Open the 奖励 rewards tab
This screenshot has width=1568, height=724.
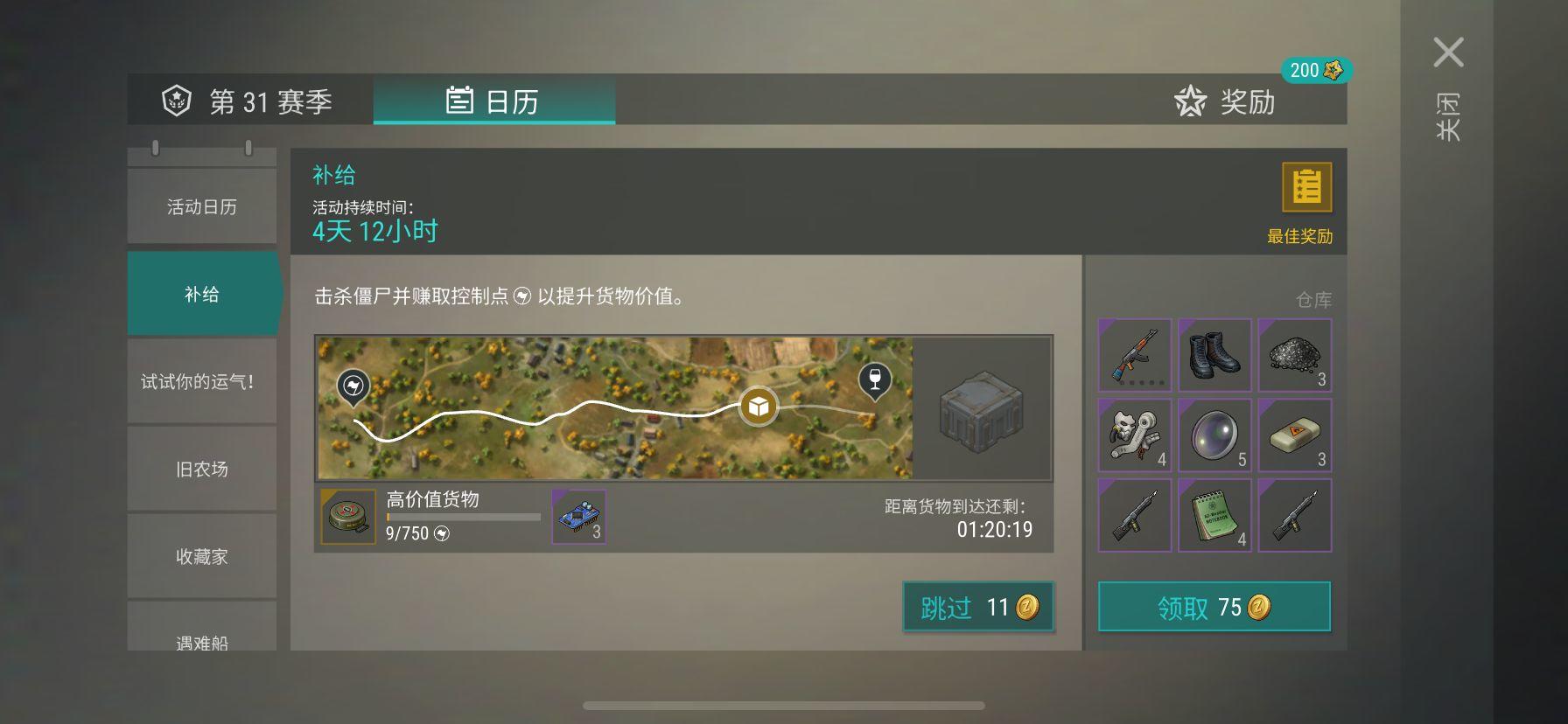(x=1225, y=101)
